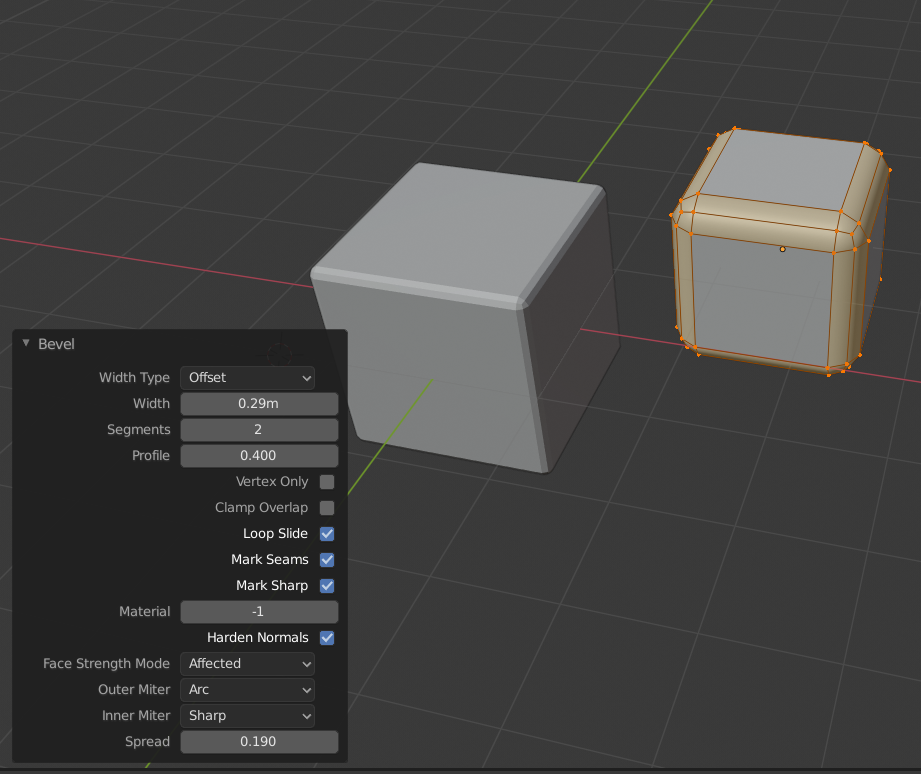This screenshot has height=774, width=921.
Task: Click the Bevel panel title text
Action: (54, 343)
